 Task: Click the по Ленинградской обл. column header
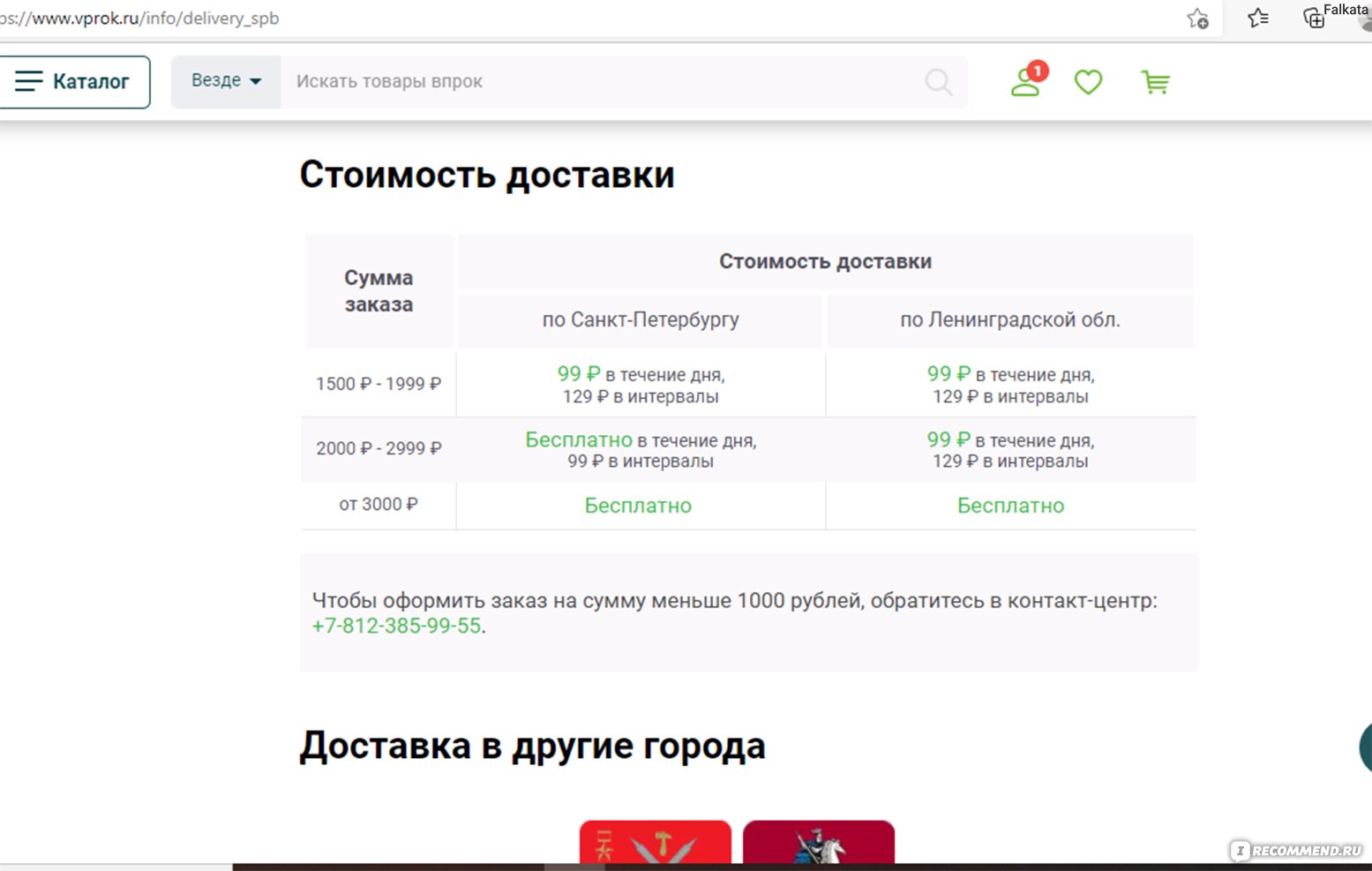(1010, 320)
